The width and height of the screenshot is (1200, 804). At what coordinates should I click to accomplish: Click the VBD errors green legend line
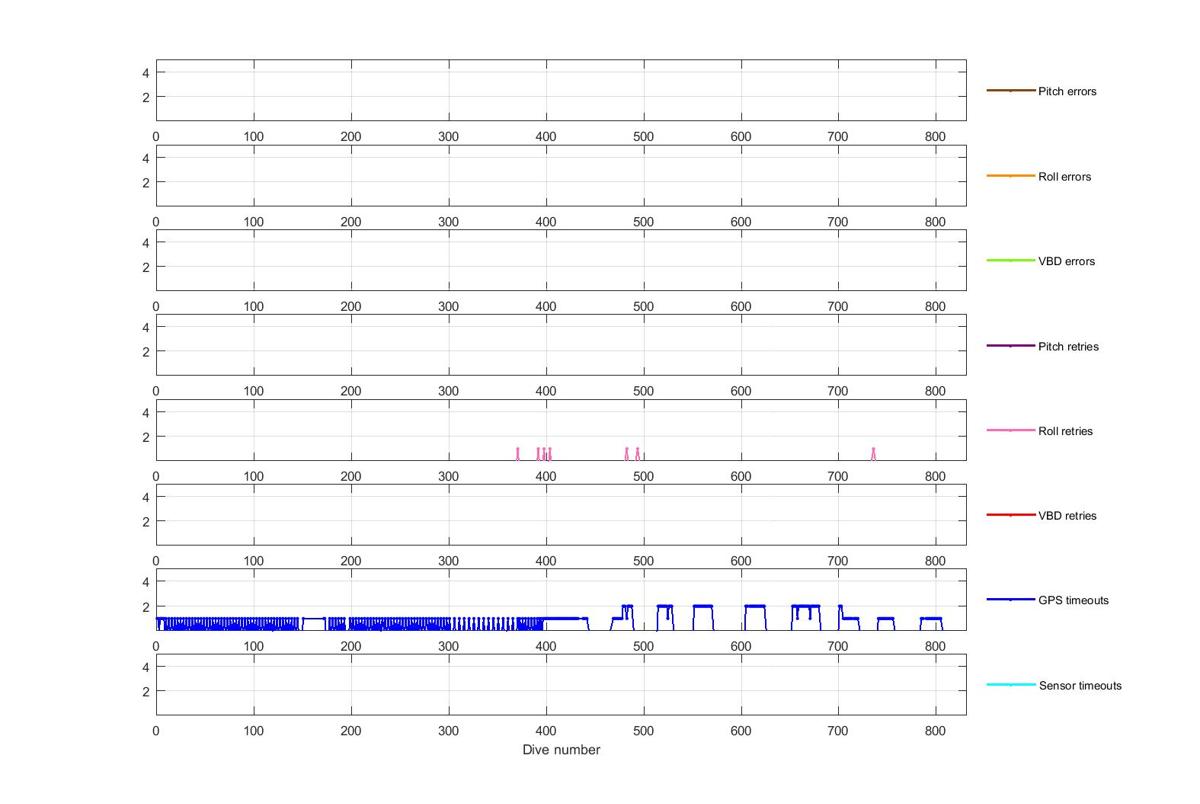click(x=1010, y=261)
